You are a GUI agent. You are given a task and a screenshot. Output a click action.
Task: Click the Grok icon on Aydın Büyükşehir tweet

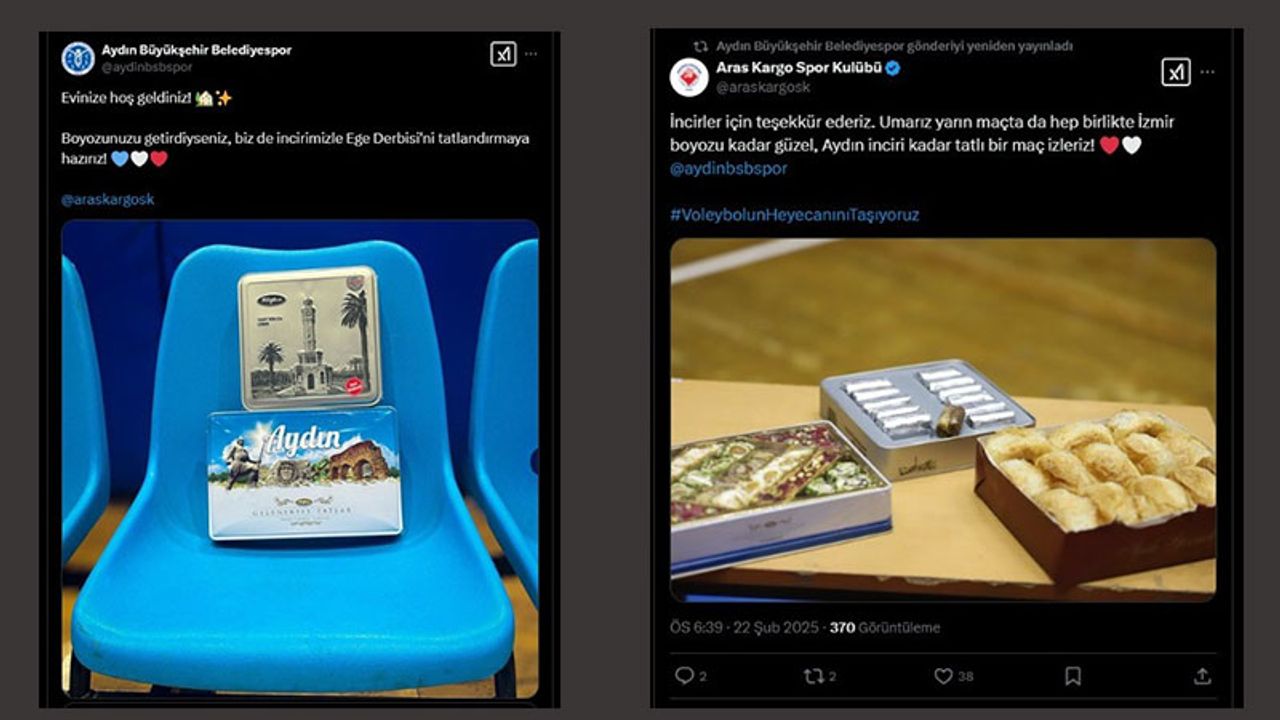[503, 54]
